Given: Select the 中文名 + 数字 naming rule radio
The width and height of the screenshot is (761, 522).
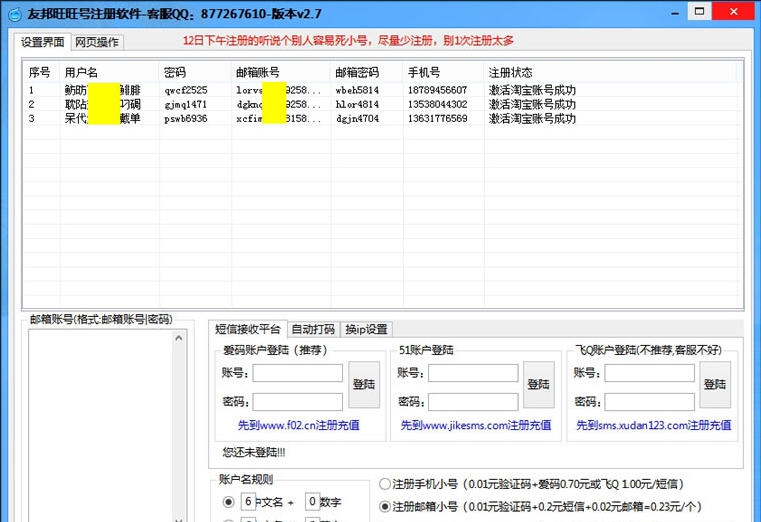Looking at the screenshot, I should point(229,501).
